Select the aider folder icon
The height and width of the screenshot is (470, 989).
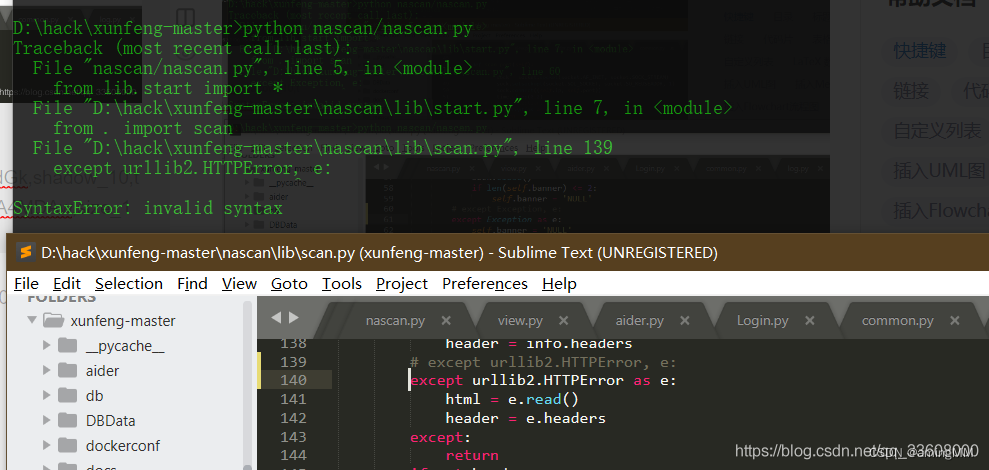pos(67,370)
